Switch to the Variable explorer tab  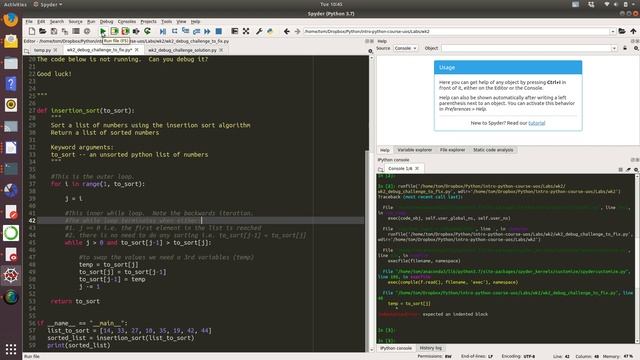[x=415, y=150]
